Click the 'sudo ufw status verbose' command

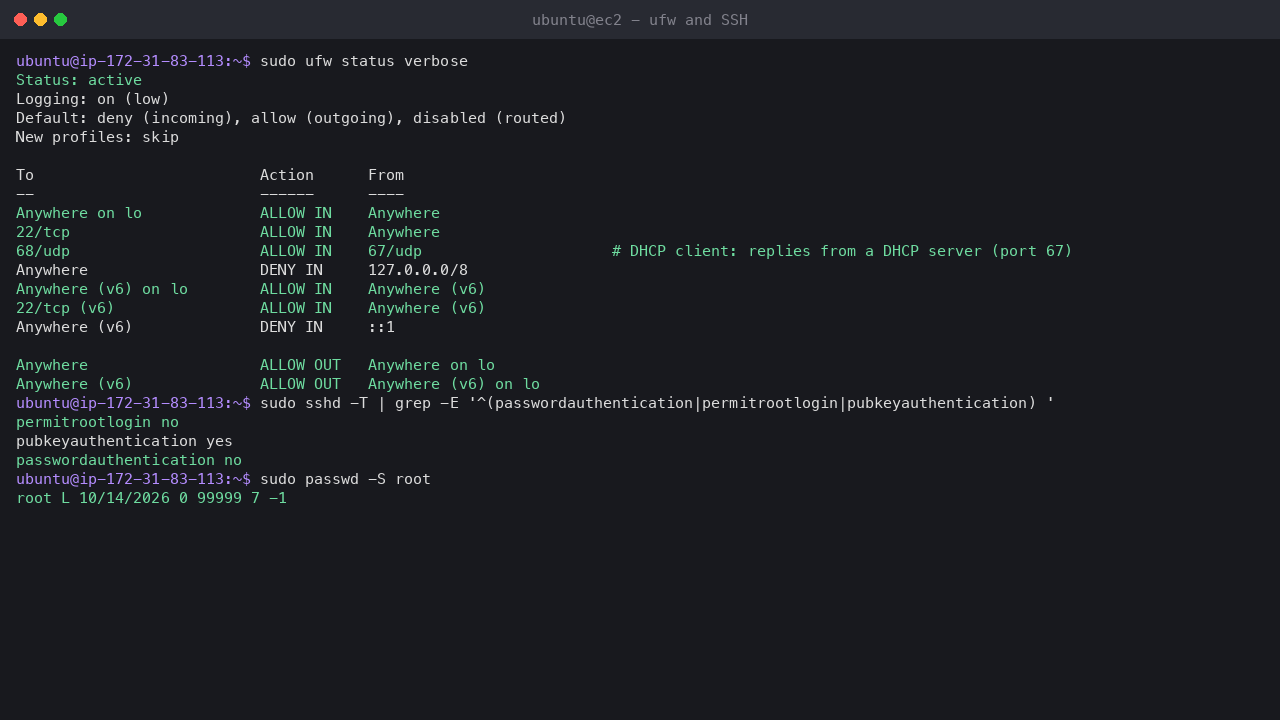(364, 61)
